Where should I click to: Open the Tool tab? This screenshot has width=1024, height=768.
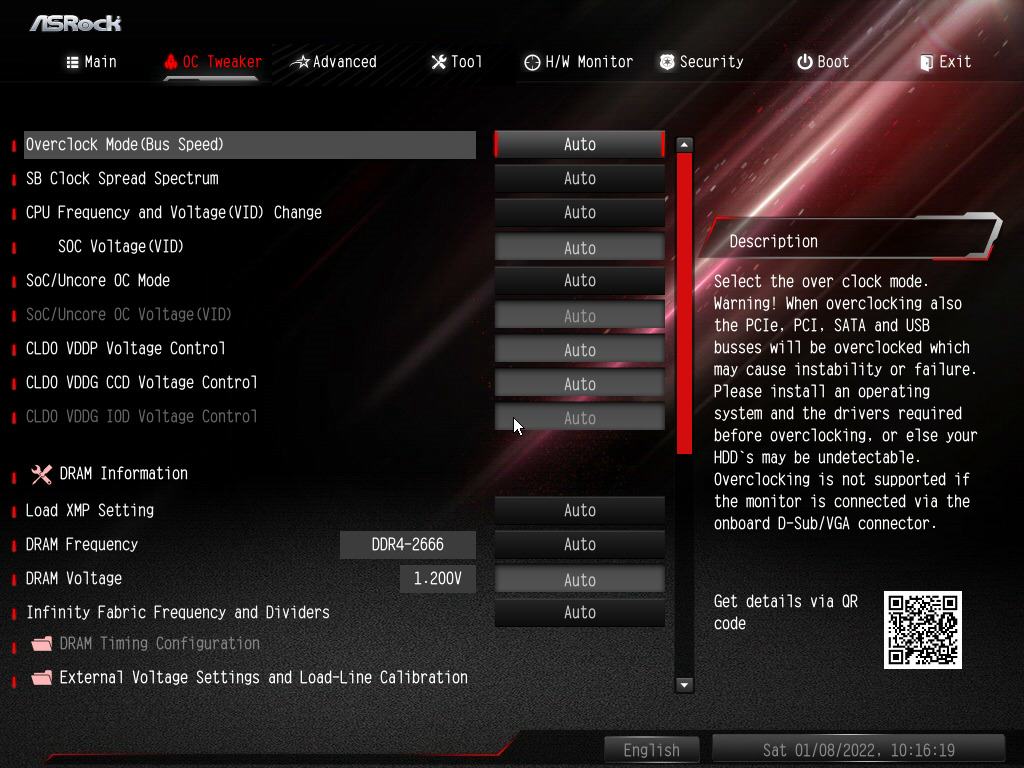[x=456, y=62]
